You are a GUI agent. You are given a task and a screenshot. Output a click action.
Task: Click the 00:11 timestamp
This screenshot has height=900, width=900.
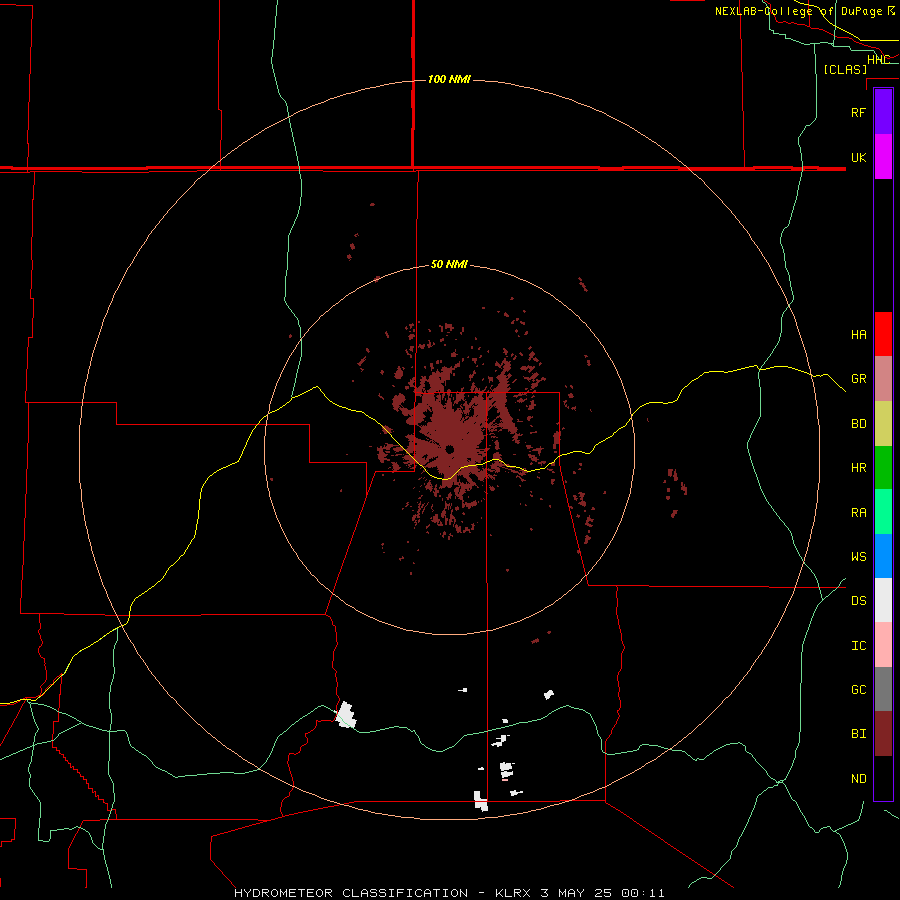click(x=643, y=893)
